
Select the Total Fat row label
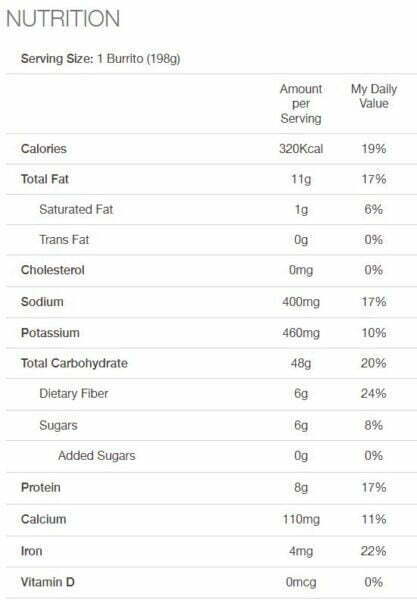pyautogui.click(x=45, y=179)
